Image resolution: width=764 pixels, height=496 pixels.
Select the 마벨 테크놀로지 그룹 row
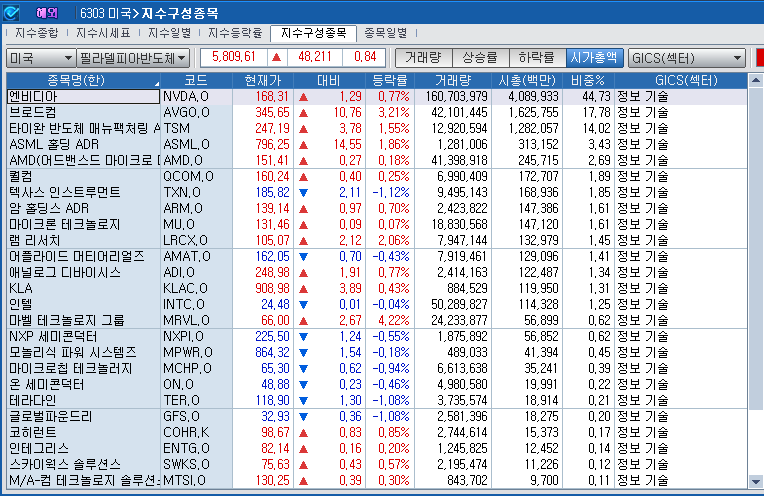point(377,321)
